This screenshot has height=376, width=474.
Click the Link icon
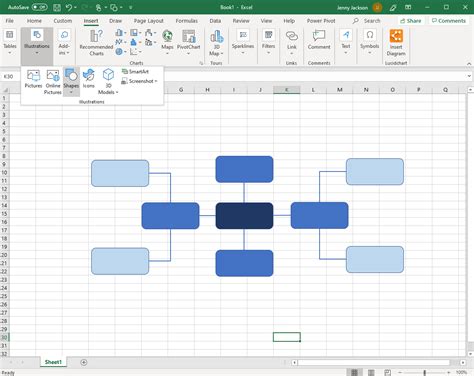(x=292, y=41)
